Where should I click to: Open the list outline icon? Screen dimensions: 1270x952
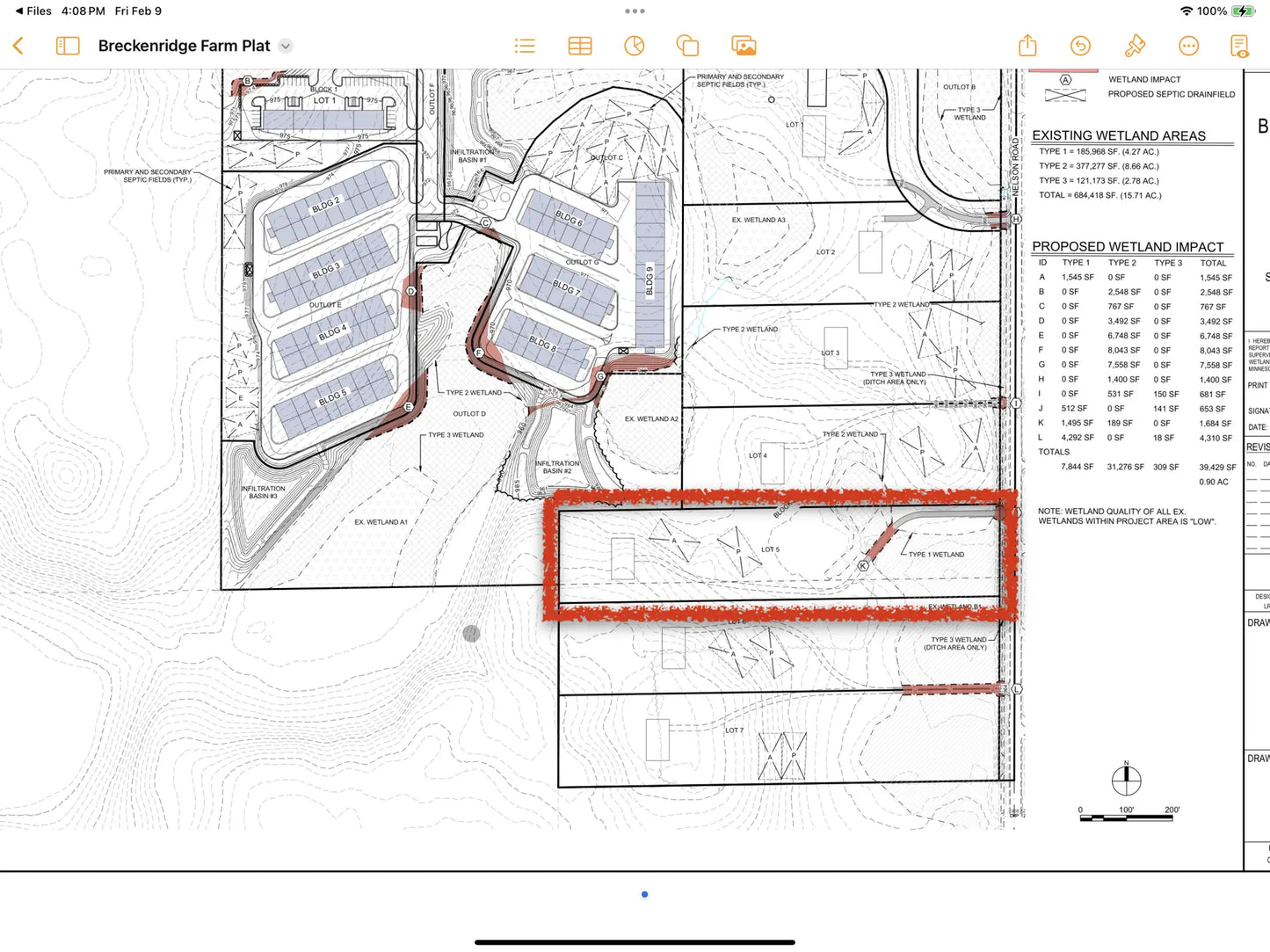pyautogui.click(x=525, y=46)
